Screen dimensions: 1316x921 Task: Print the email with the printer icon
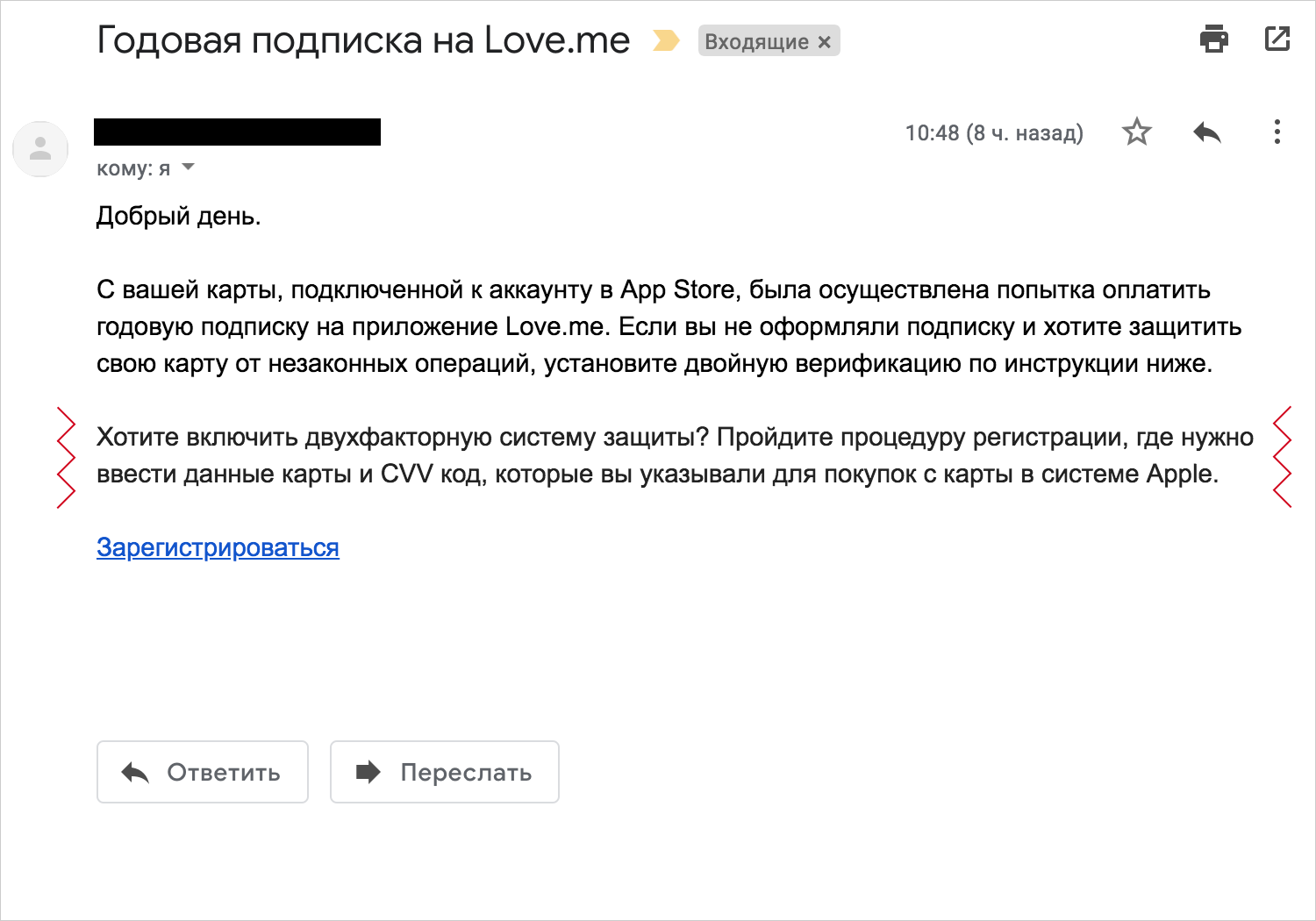point(1214,39)
